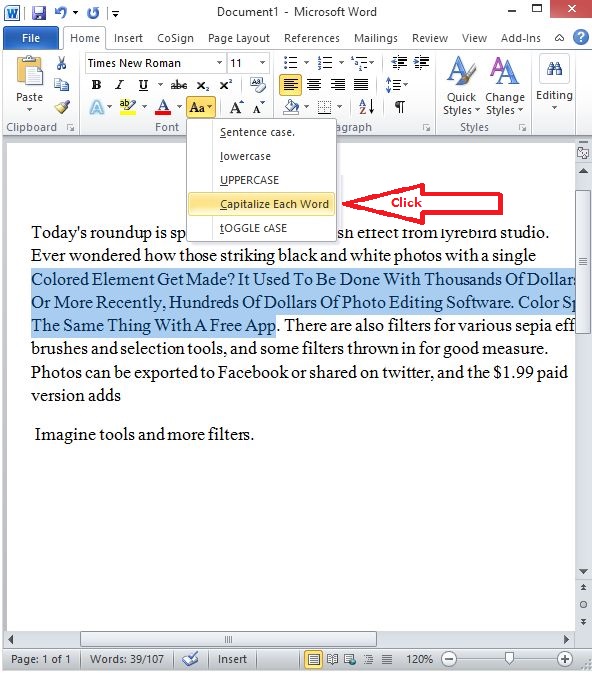Click the proofing check icon in status bar
Viewport: 592px width, 673px height.
[190, 658]
